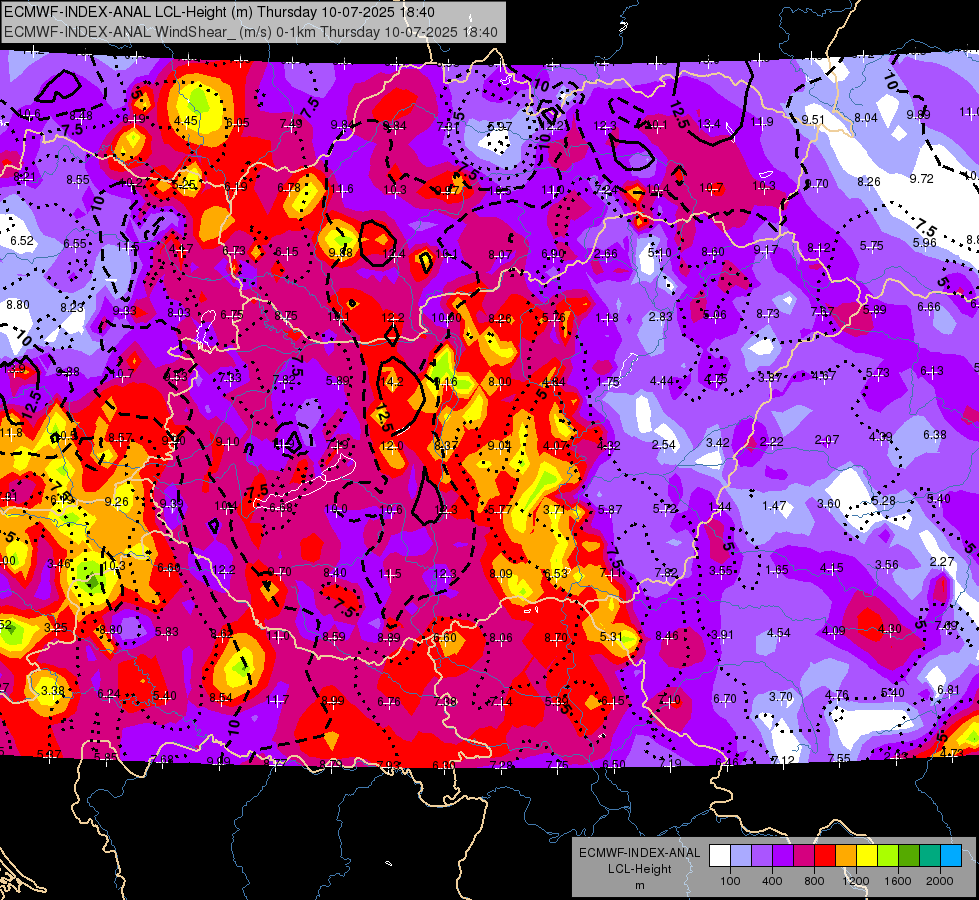Click the unit 'm' in the legend box
The height and width of the screenshot is (900, 979).
click(x=640, y=885)
